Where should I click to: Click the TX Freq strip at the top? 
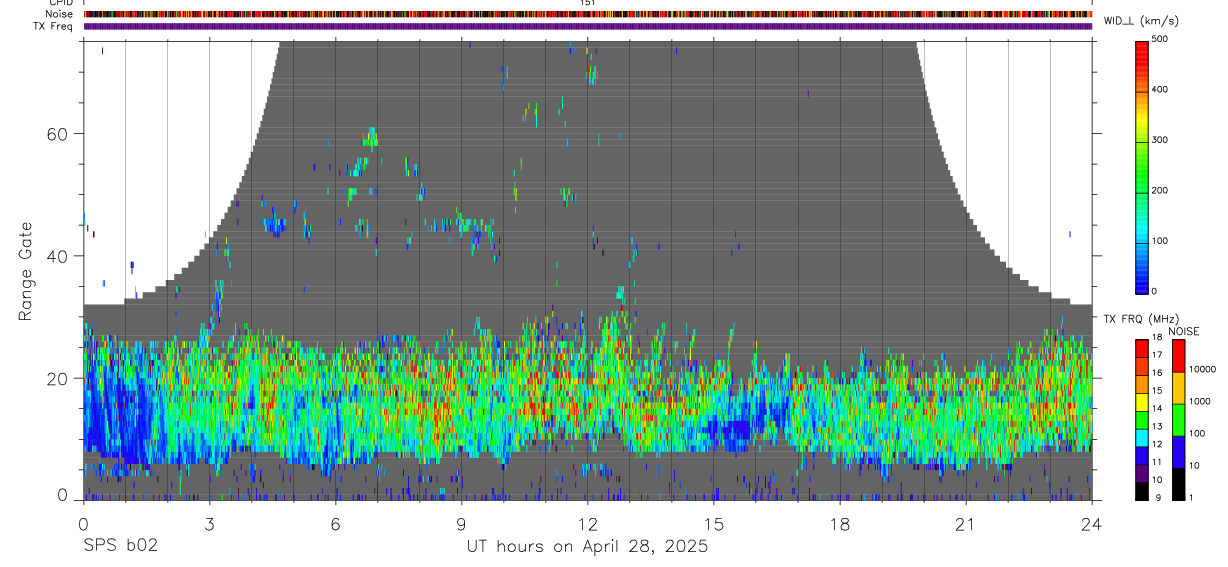[x=588, y=26]
